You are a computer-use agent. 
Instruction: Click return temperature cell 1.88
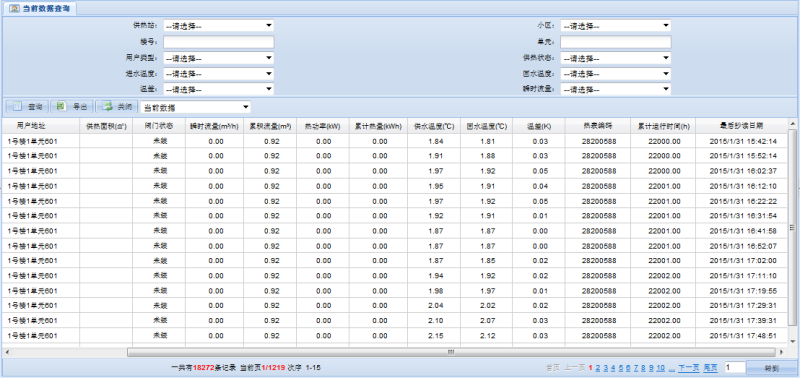click(x=487, y=156)
